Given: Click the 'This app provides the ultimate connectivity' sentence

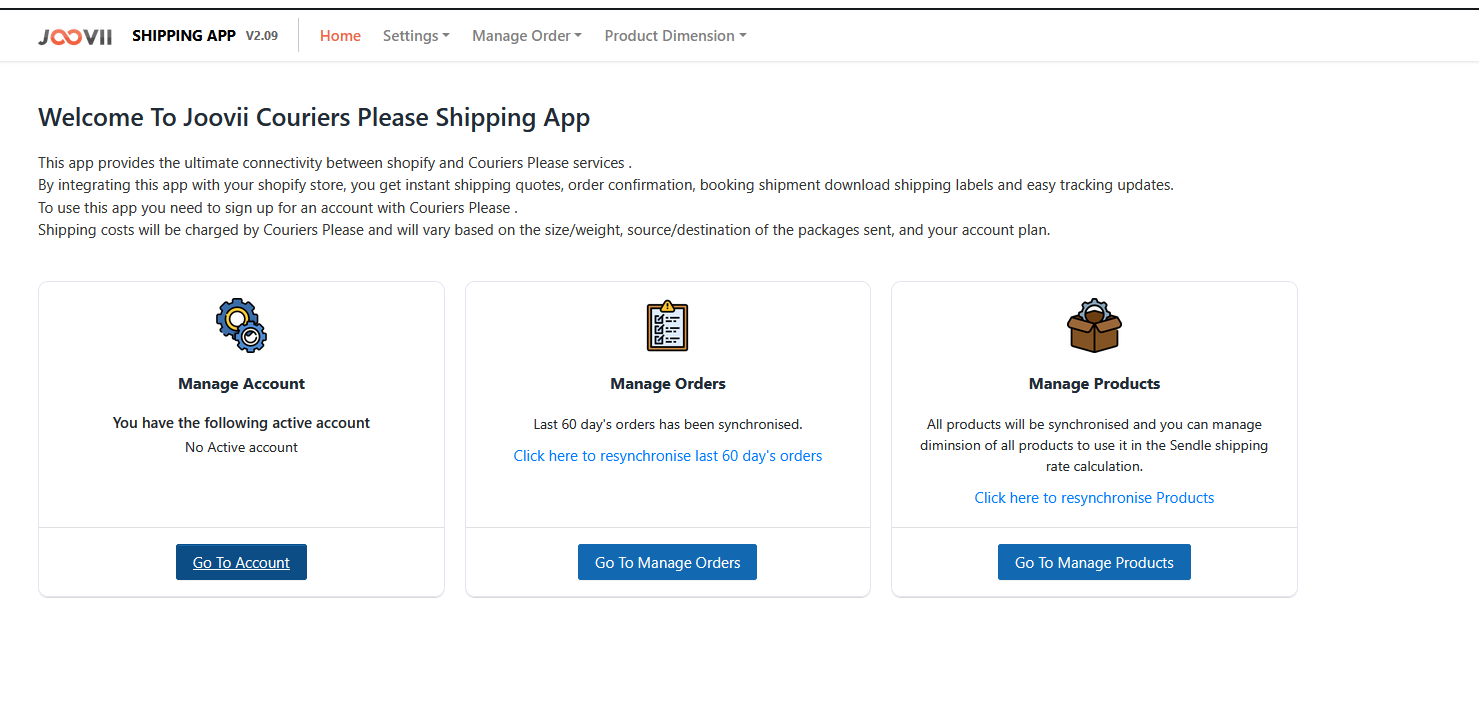Looking at the screenshot, I should (335, 163).
